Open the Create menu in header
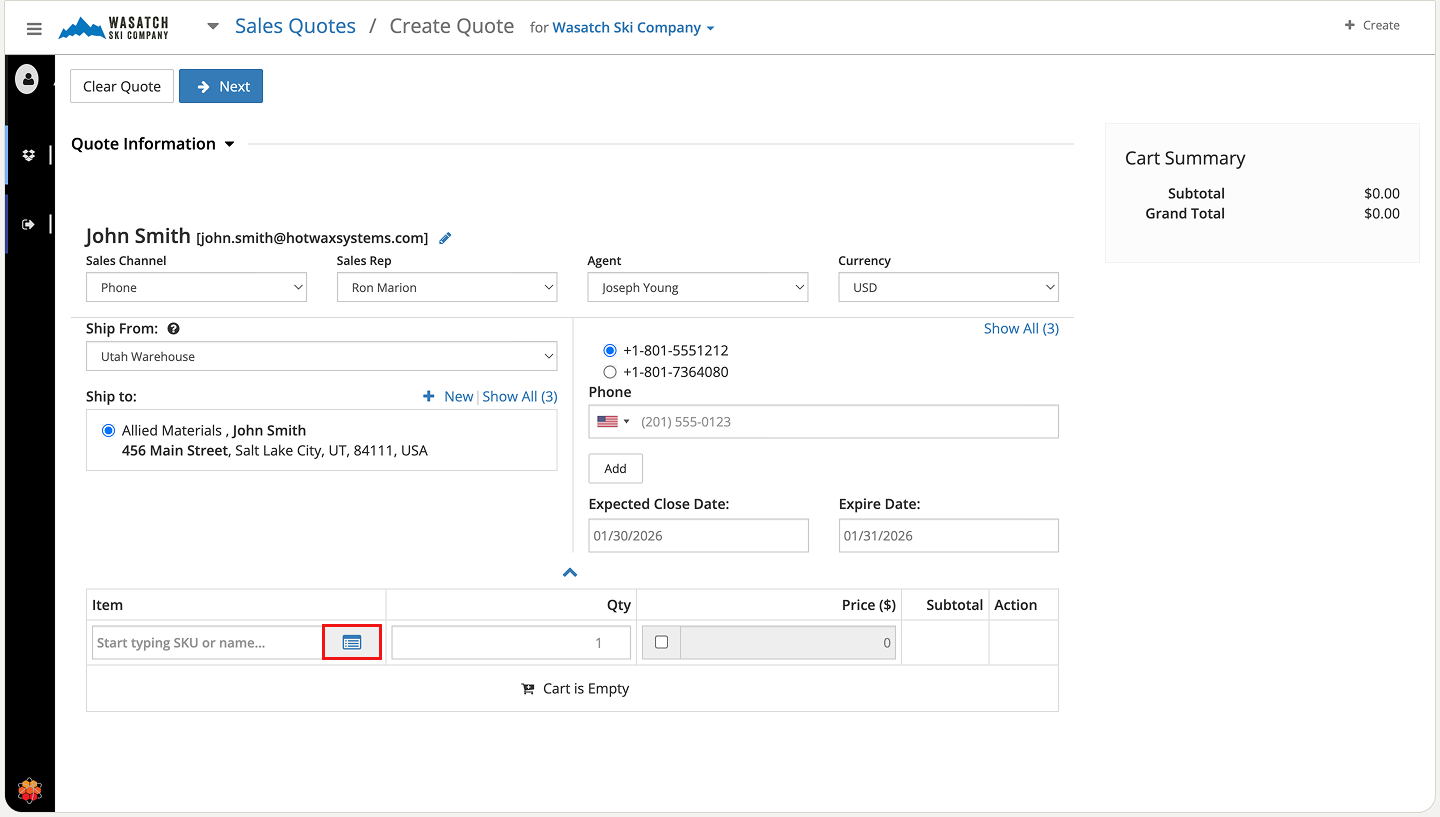 pyautogui.click(x=1372, y=25)
